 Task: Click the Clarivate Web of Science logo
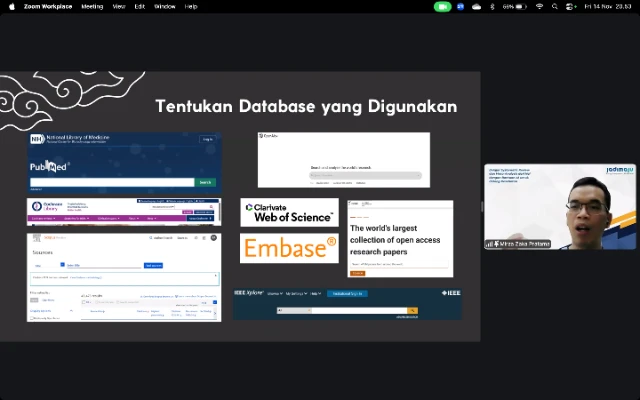[x=289, y=212]
